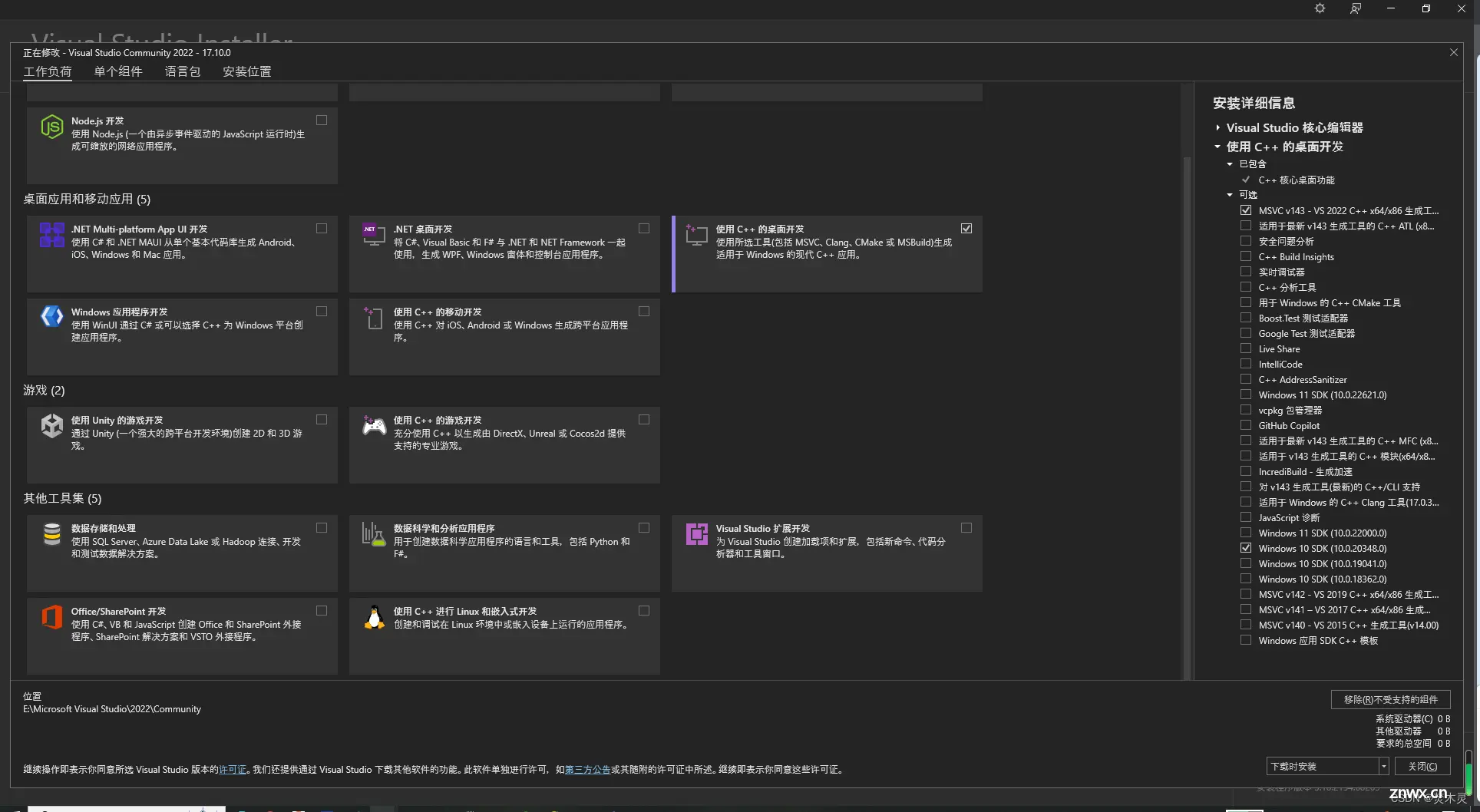Enable Google Test 测试适配器 option
Viewport: 1480px width, 812px height.
tap(1246, 333)
